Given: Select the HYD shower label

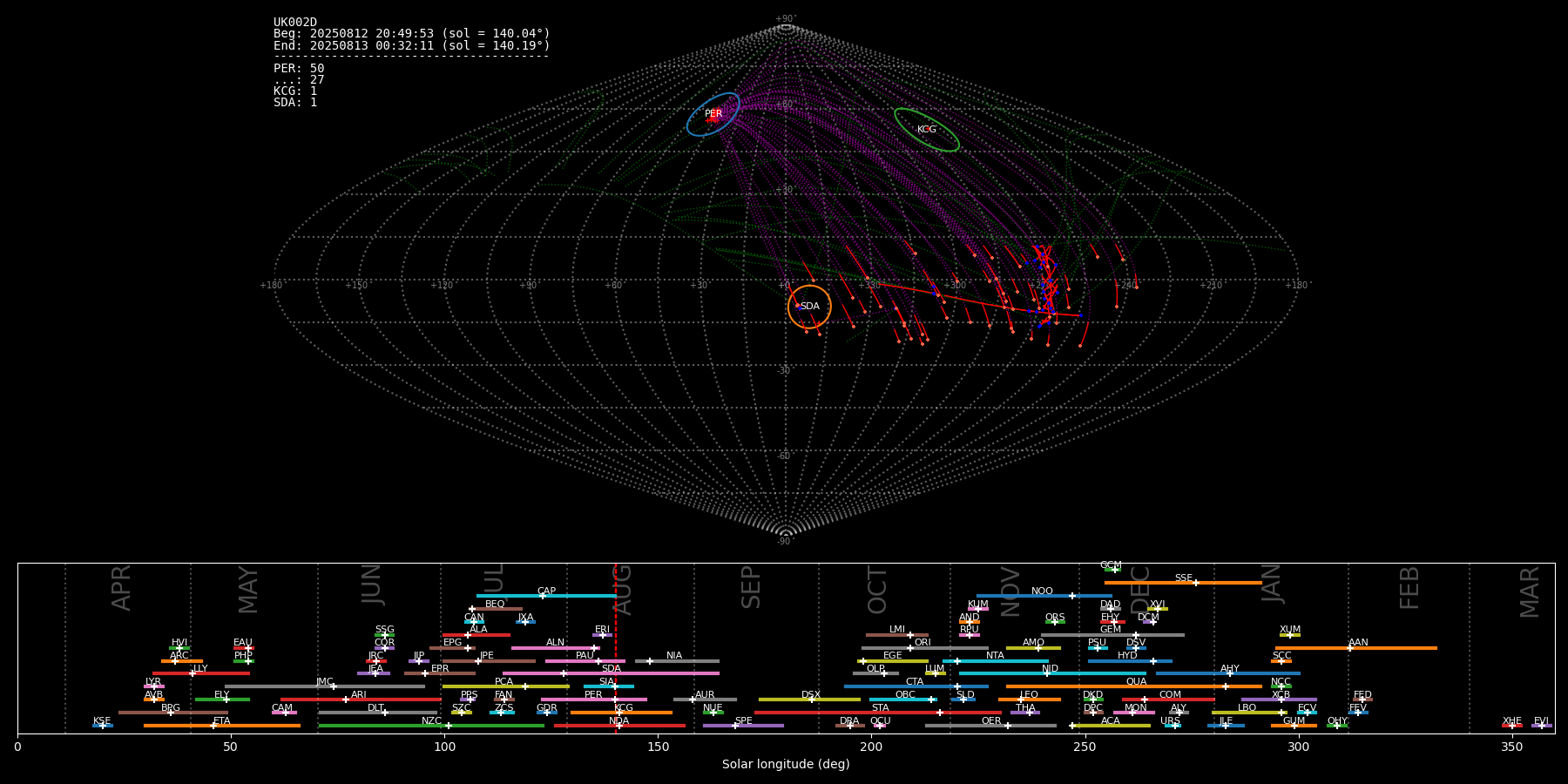Looking at the screenshot, I should click(x=1127, y=655).
